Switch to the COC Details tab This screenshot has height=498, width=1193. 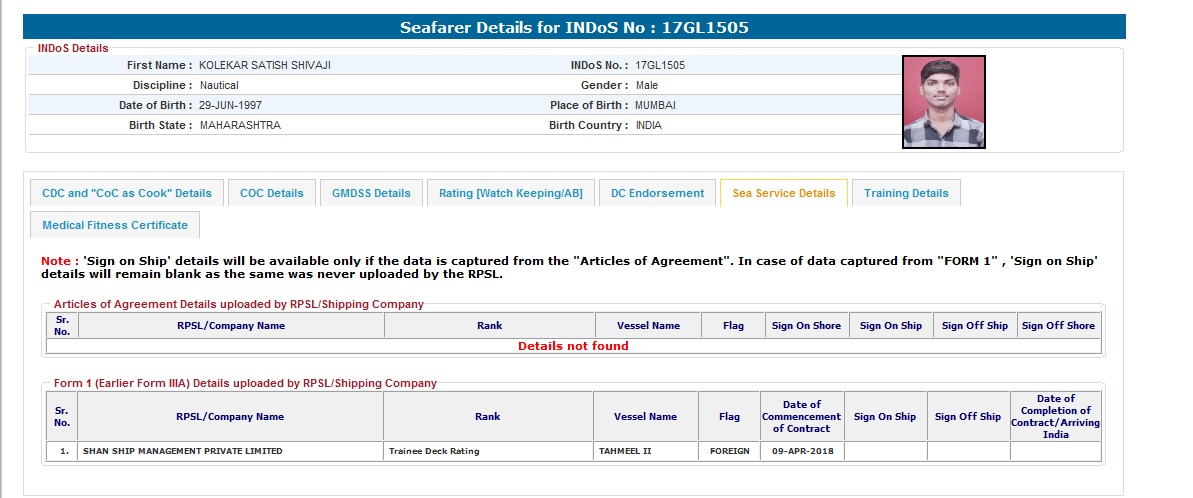pyautogui.click(x=271, y=193)
